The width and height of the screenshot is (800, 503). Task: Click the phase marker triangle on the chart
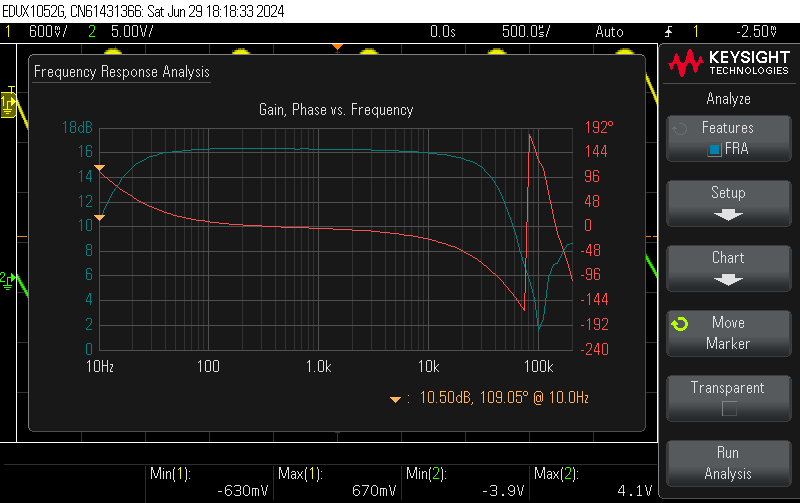[99, 168]
